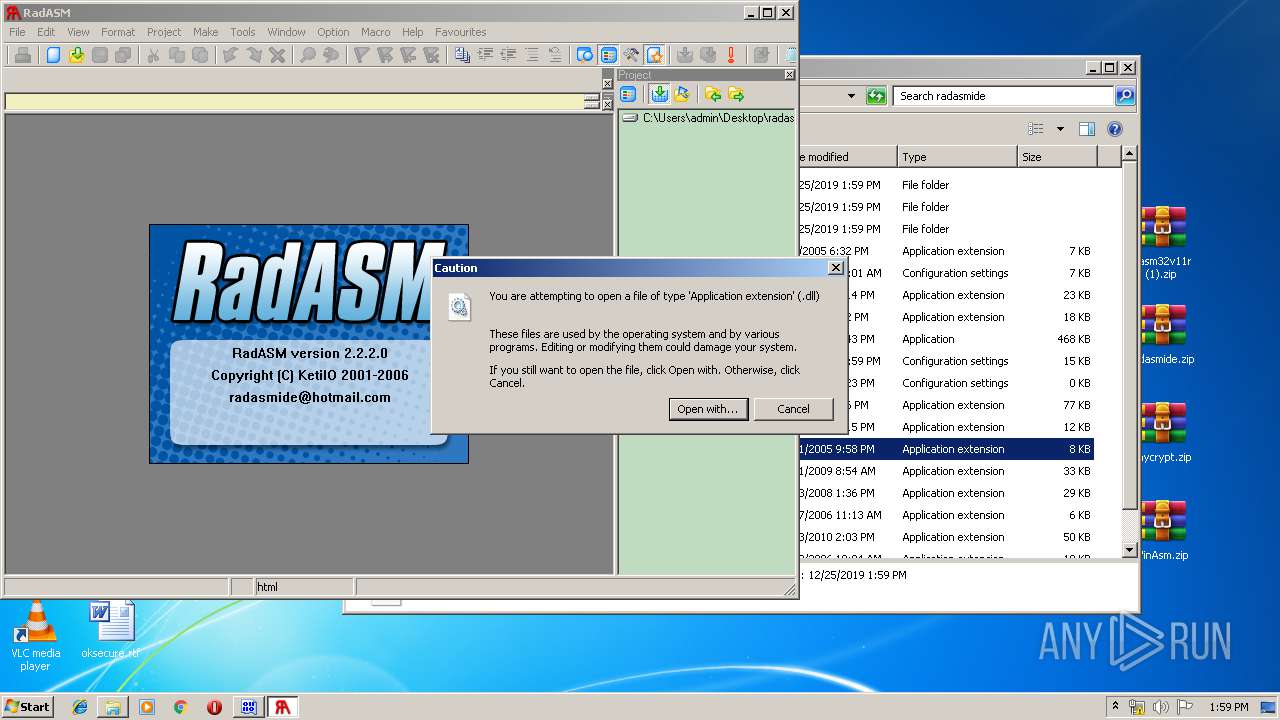Screen dimensions: 1280x720
Task: Click the Explorer search field
Action: tap(1003, 96)
